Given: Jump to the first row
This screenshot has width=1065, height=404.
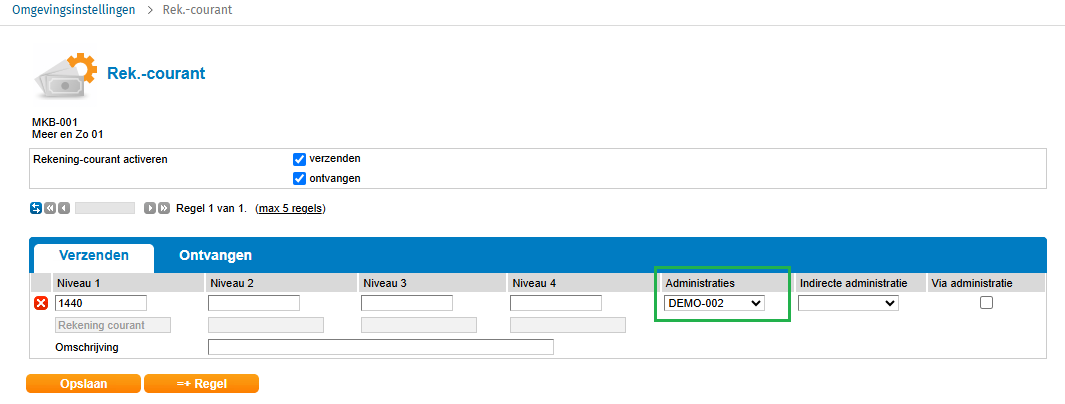Looking at the screenshot, I should click(50, 208).
